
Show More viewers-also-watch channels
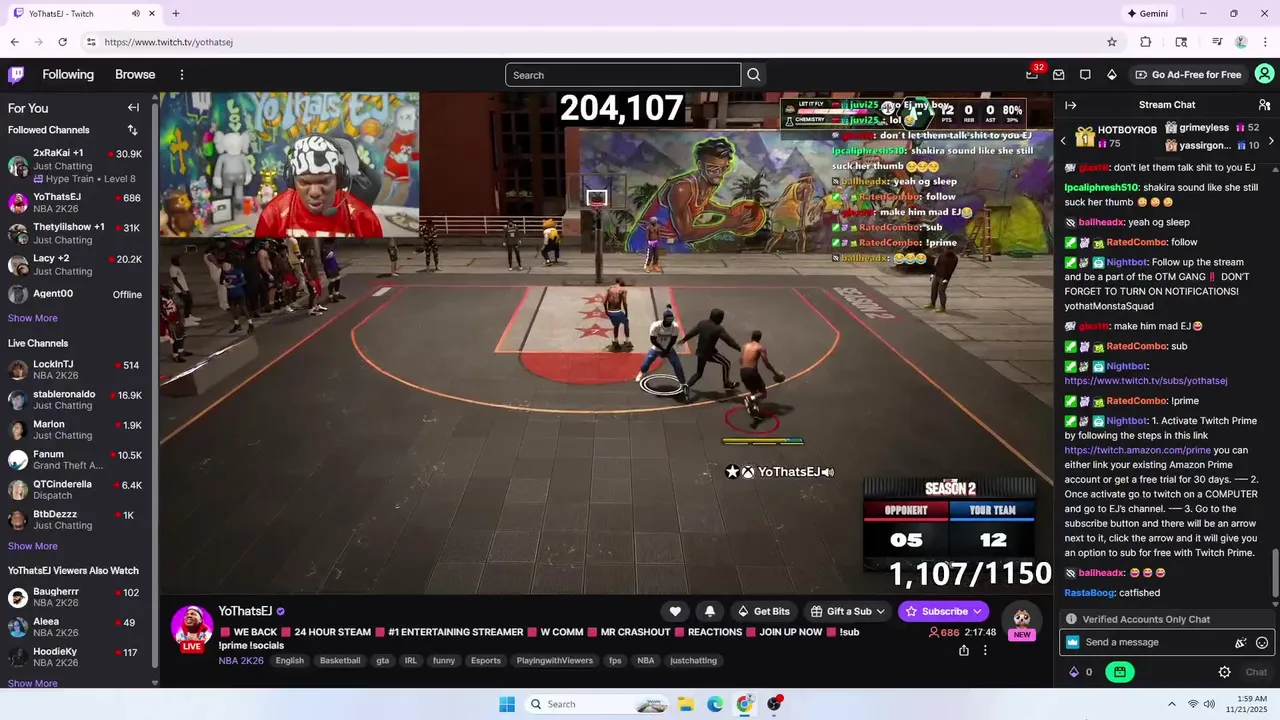33,683
